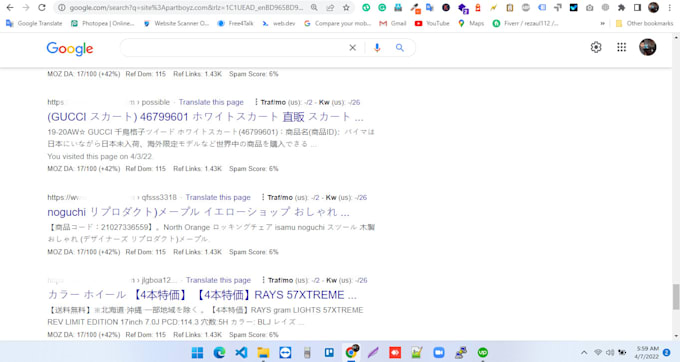The image size is (680, 362).
Task: Open Website Scanner bookmark
Action: pyautogui.click(x=176, y=23)
